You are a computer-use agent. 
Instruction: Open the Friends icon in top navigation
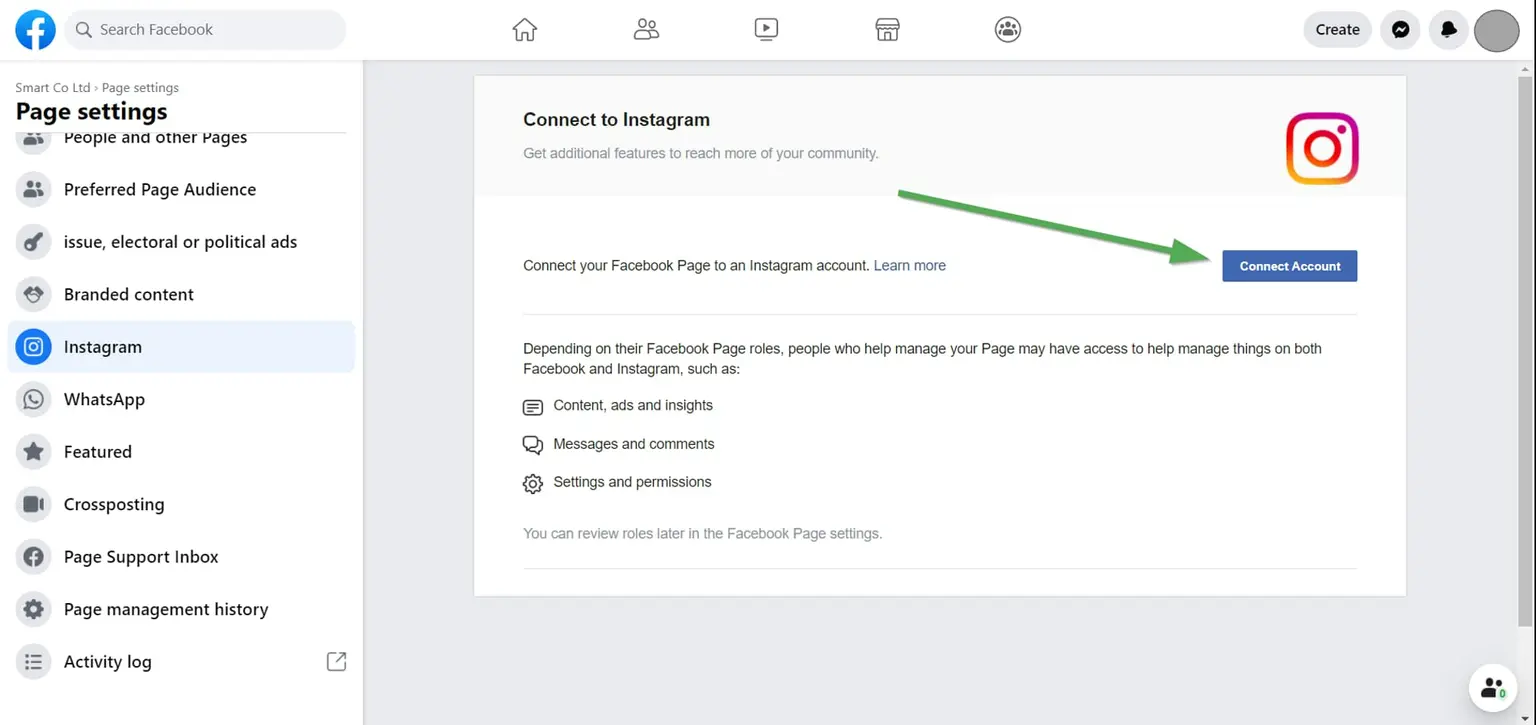(x=646, y=30)
